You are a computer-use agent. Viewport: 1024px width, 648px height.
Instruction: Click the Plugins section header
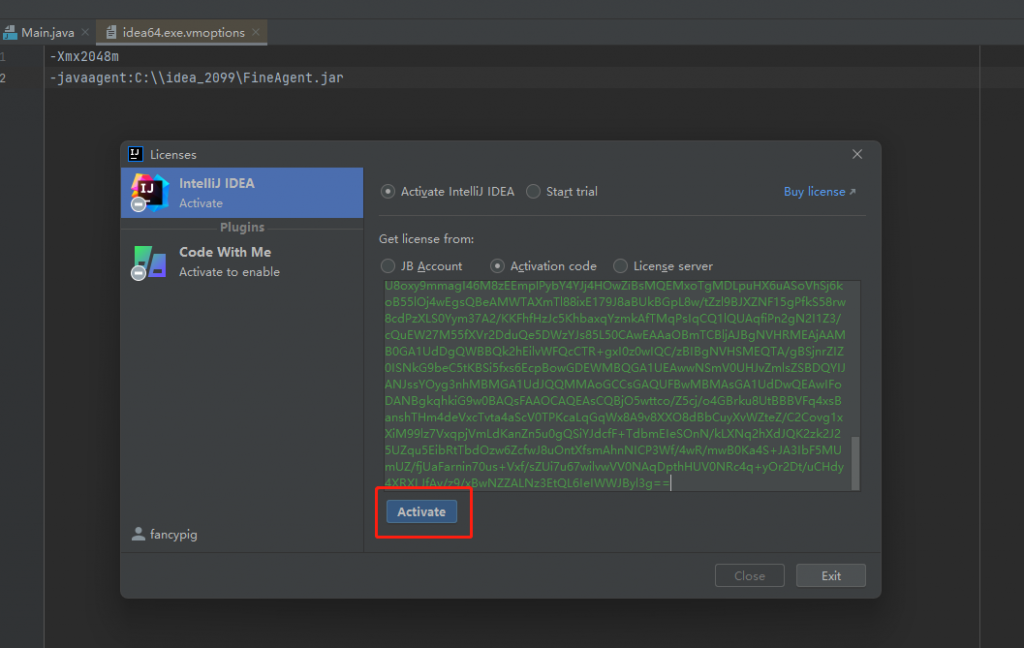point(242,227)
